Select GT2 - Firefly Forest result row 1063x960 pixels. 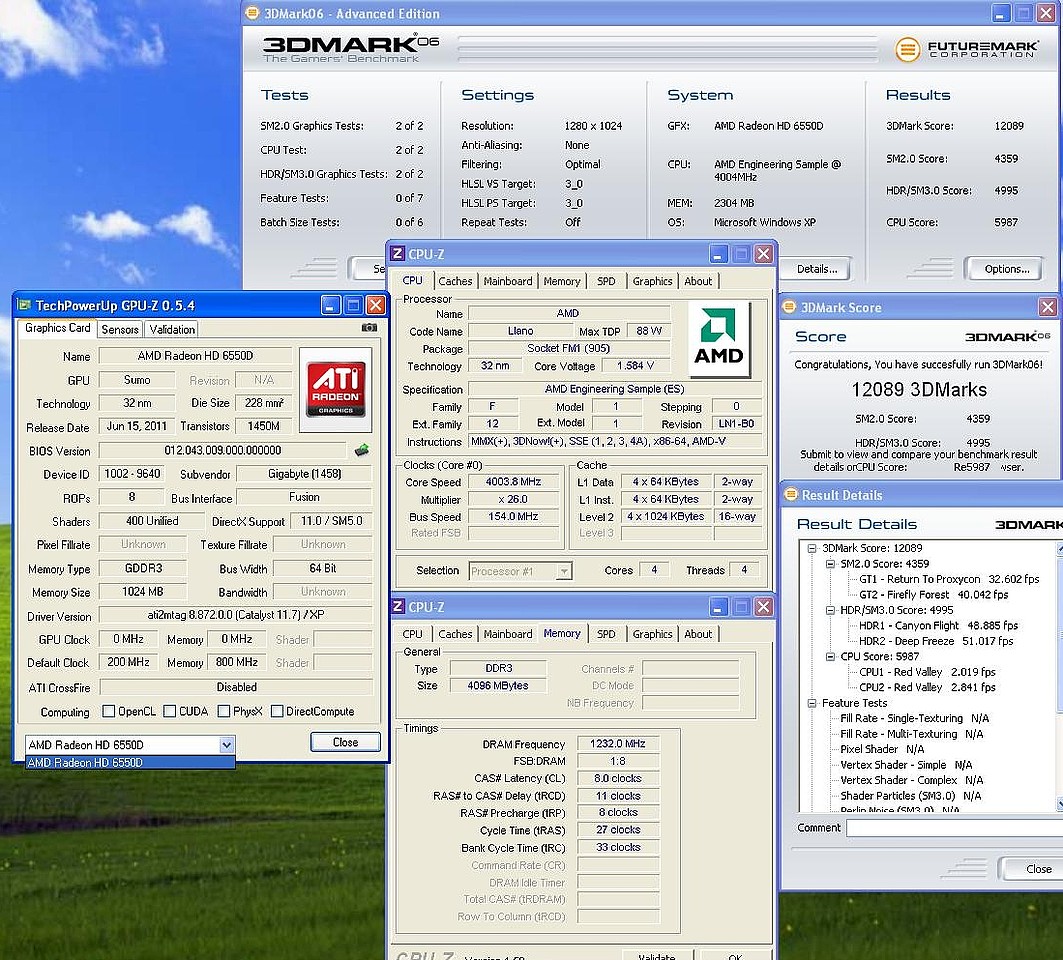coord(934,595)
